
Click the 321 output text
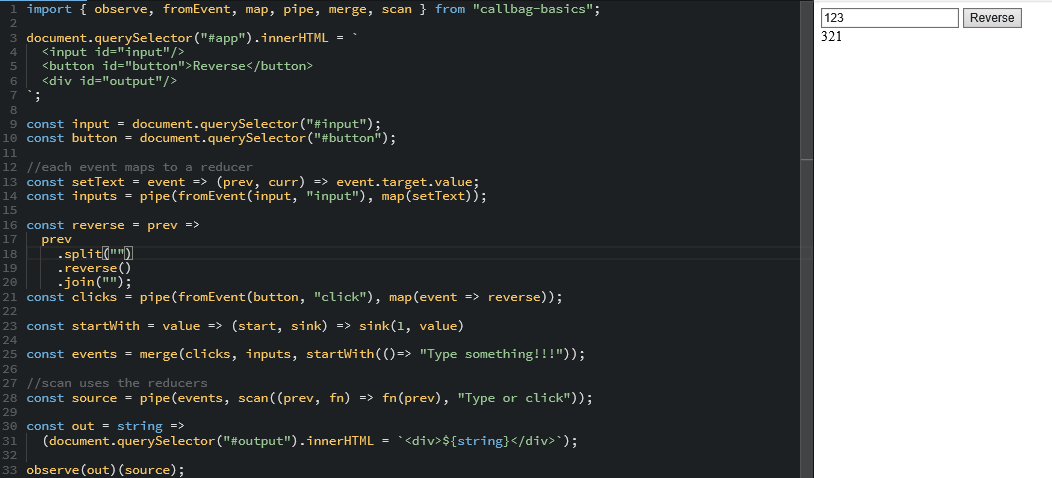(x=831, y=36)
